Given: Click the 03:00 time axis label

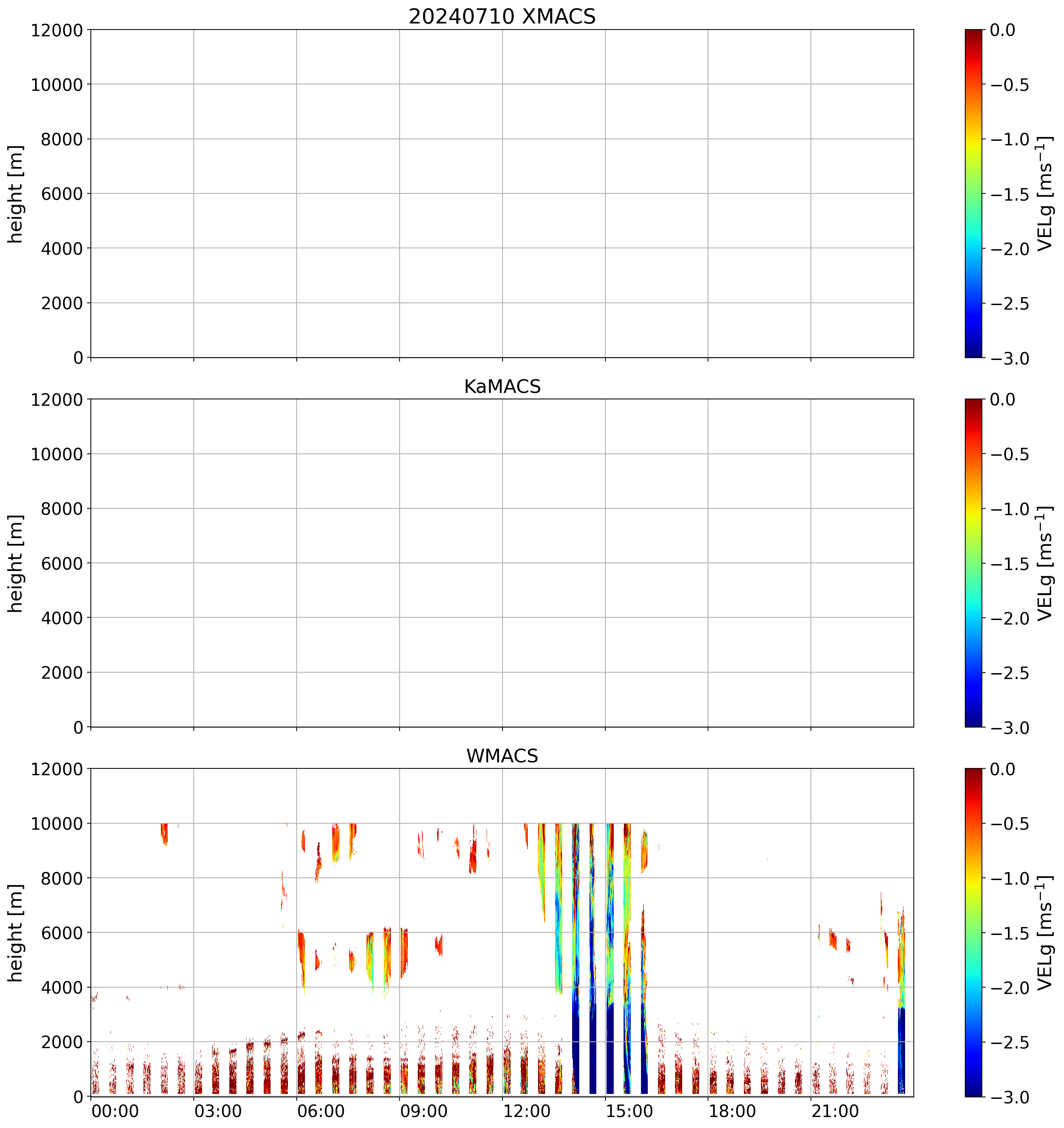Looking at the screenshot, I should click(x=218, y=1111).
